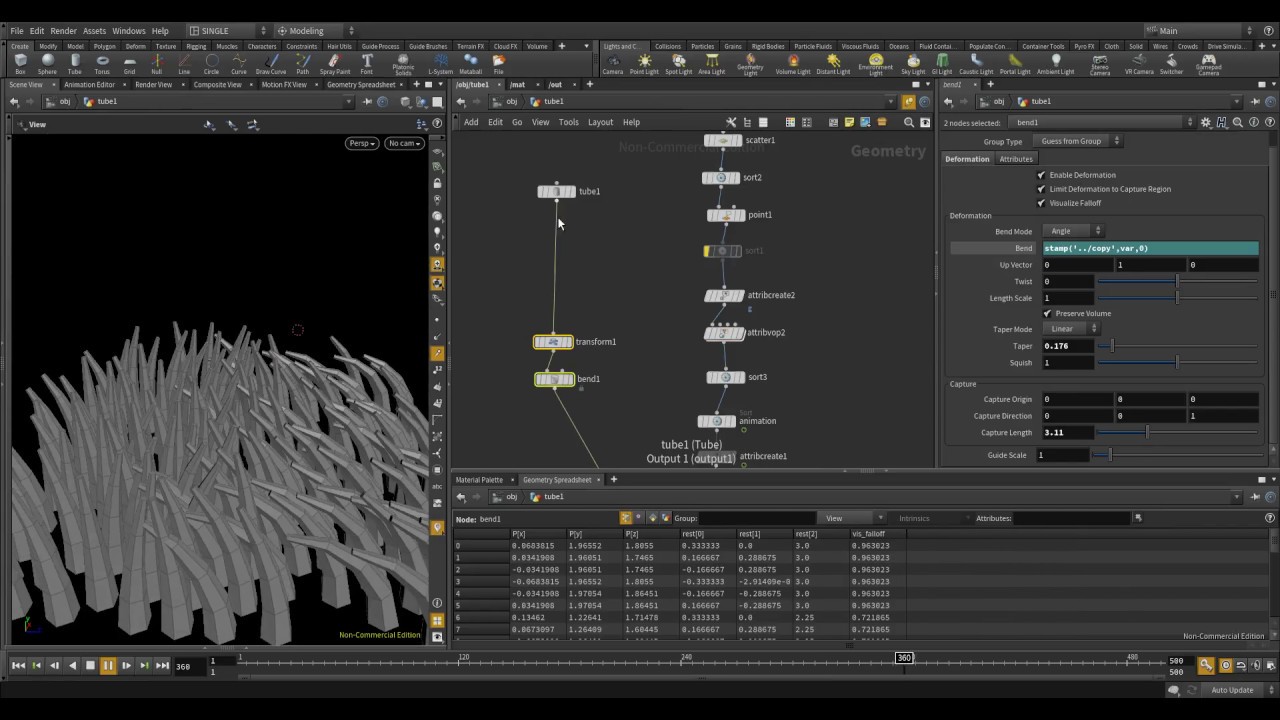1280x720 pixels.
Task: Choose the Grid shelf tool
Action: tap(129, 64)
